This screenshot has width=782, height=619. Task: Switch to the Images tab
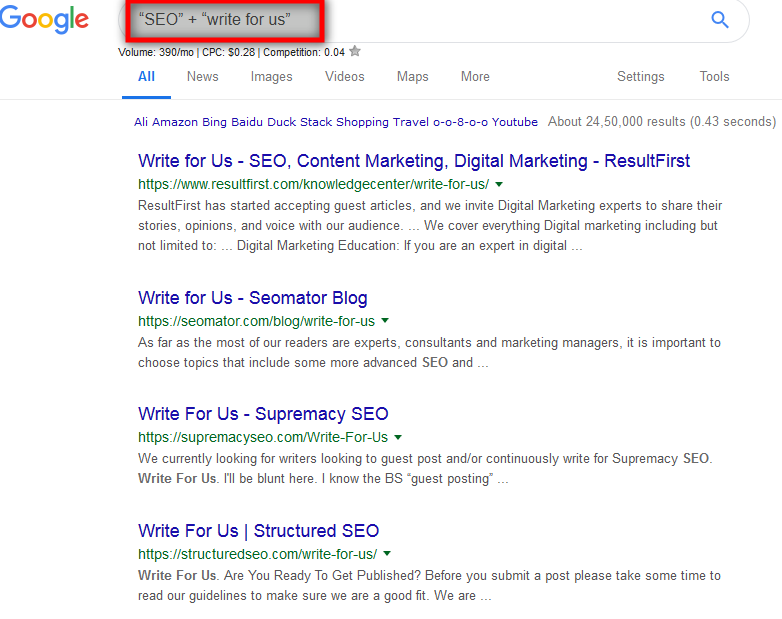tap(271, 76)
